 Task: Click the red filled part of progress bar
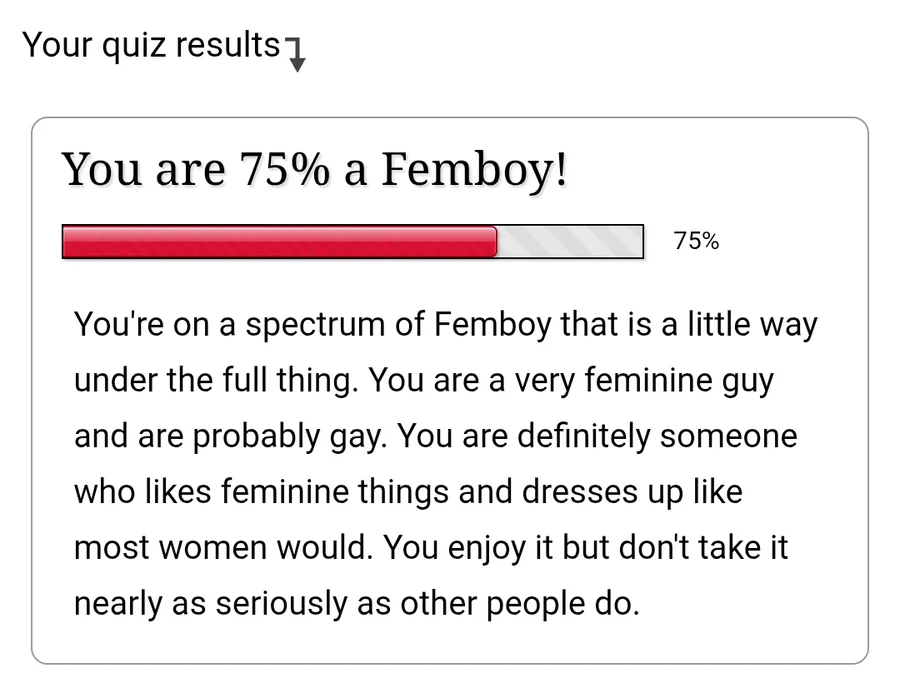pos(280,242)
